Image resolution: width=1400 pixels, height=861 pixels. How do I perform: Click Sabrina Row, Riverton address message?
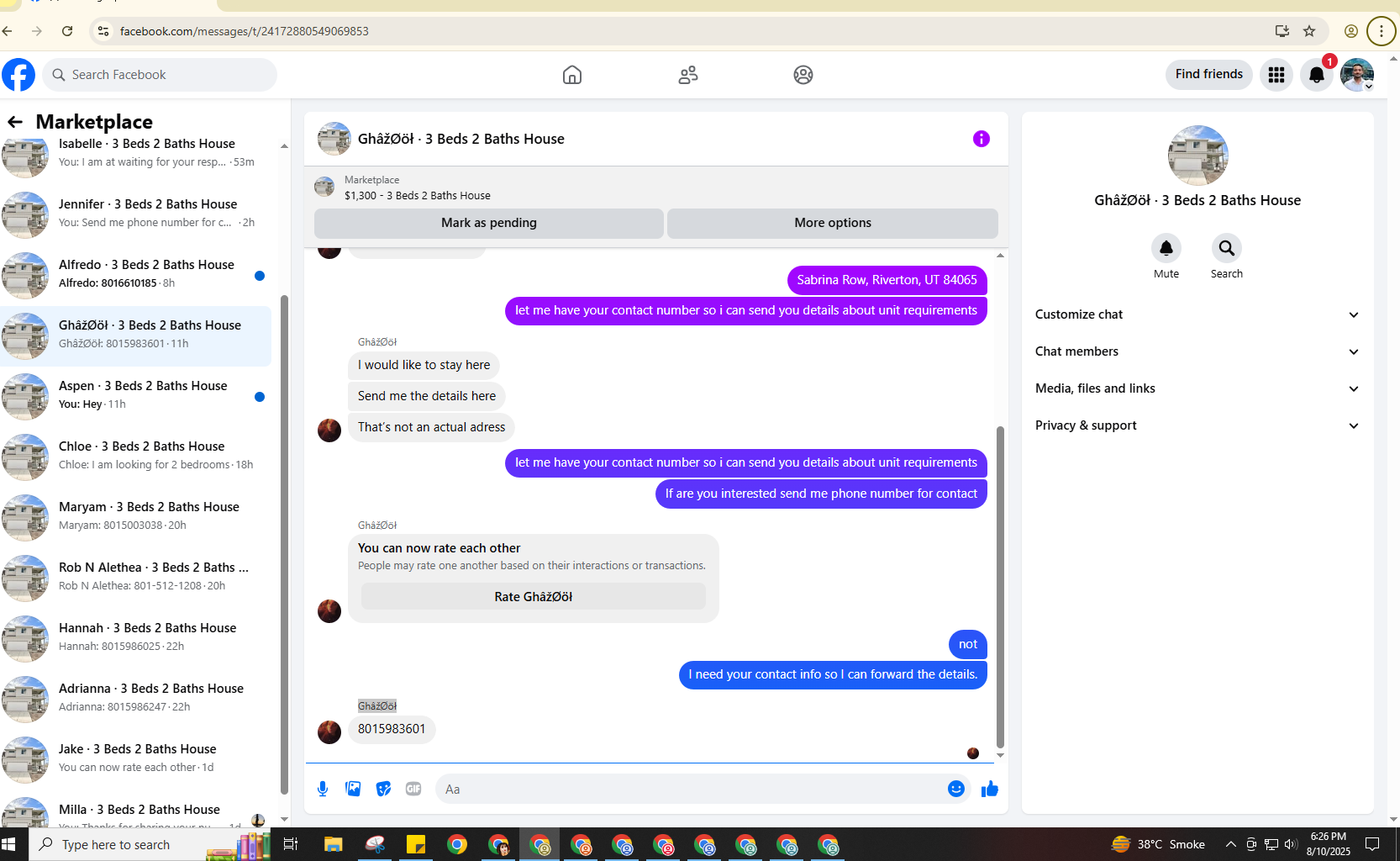click(887, 280)
